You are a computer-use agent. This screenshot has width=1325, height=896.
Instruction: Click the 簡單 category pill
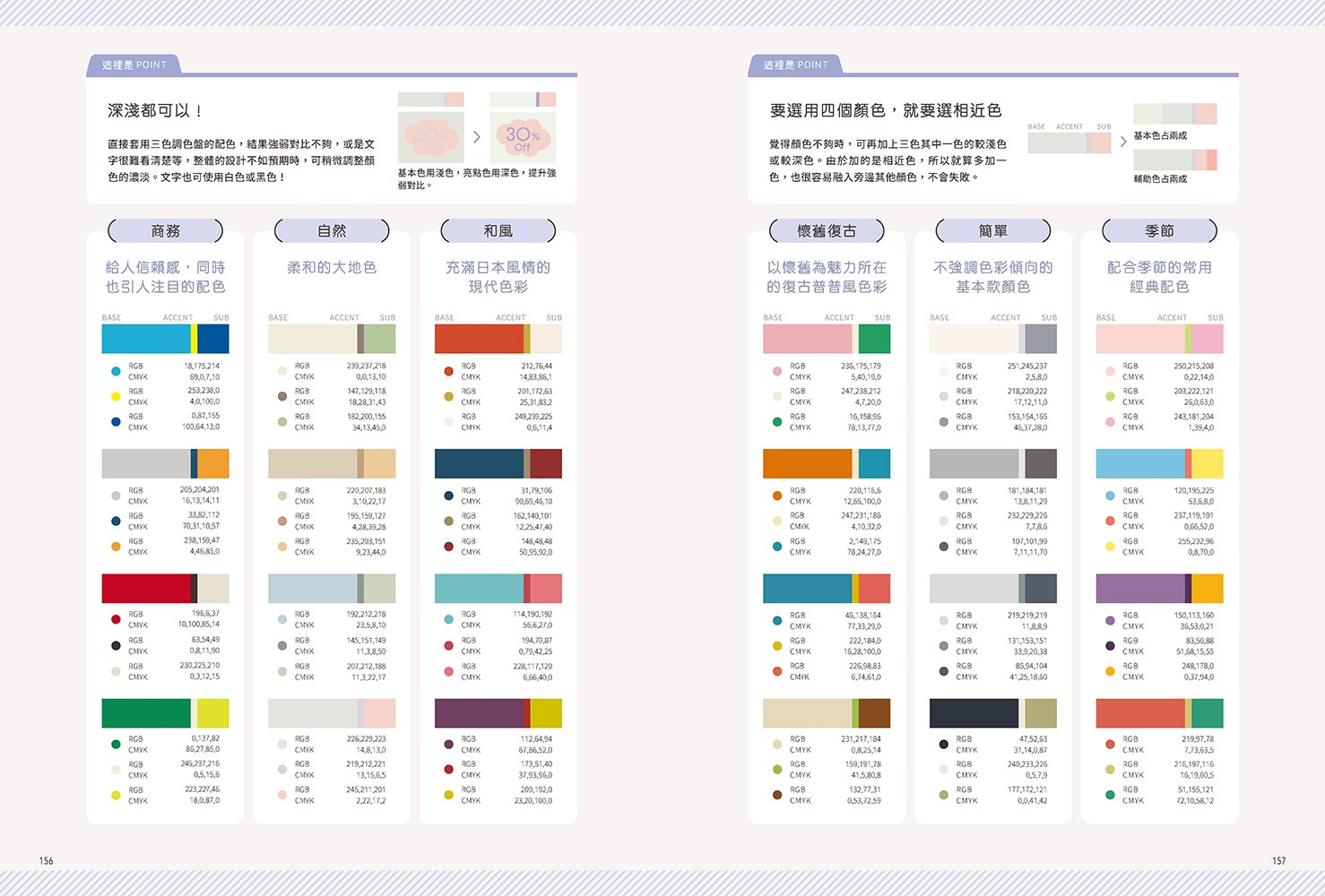(993, 231)
